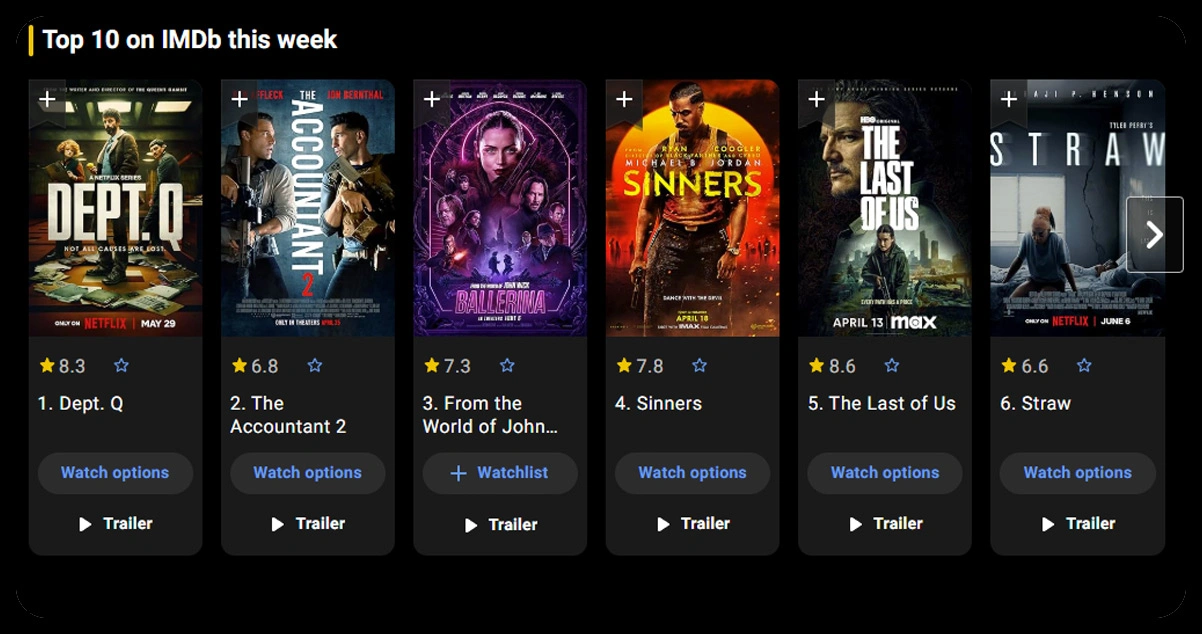Add Straw to watchlist via poster ribbon

click(x=1009, y=100)
